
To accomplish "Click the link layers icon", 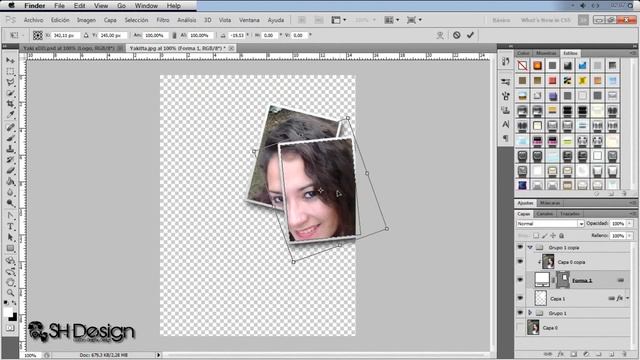I will 548,354.
